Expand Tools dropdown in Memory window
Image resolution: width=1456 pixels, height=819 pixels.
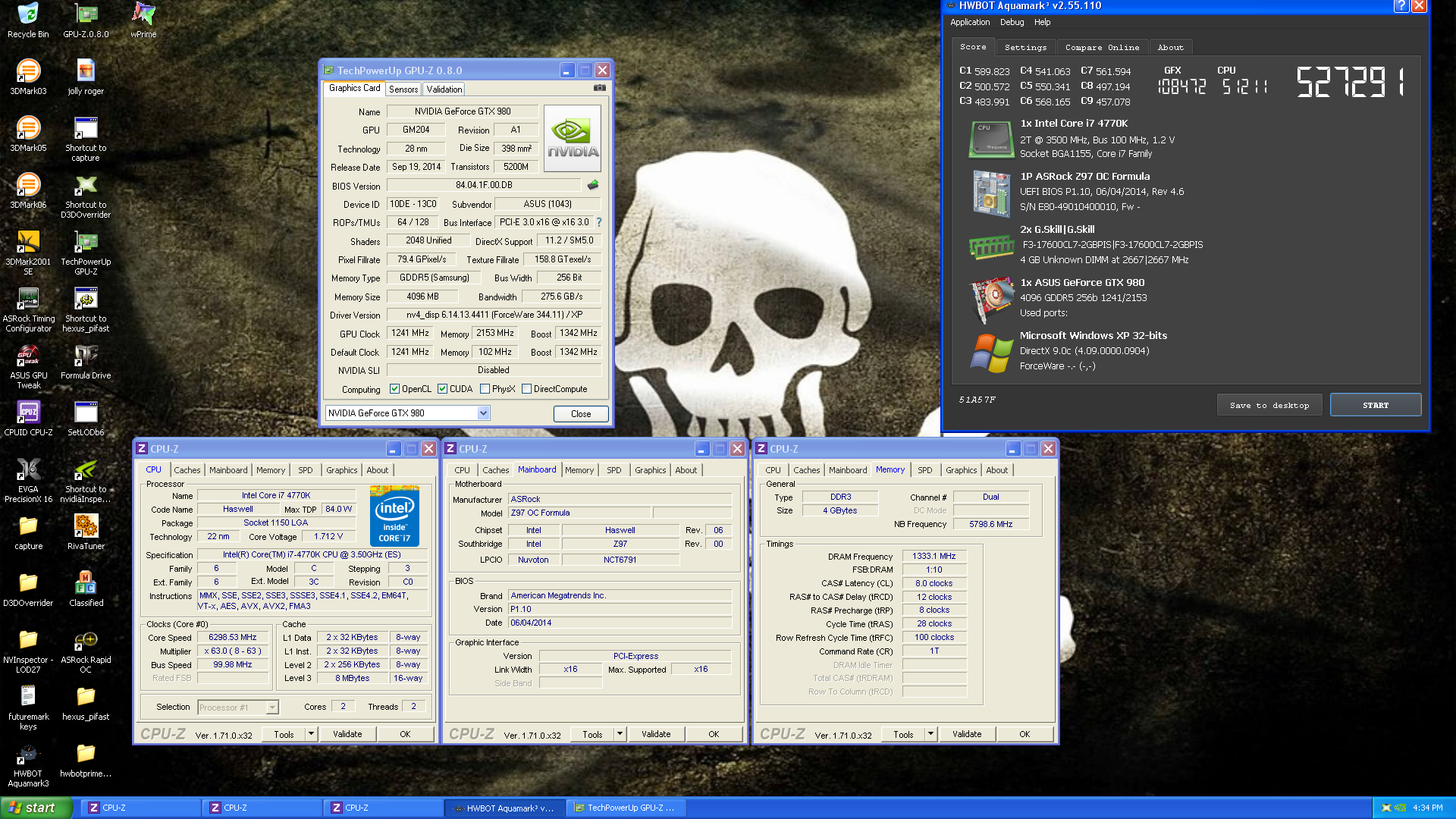point(930,734)
